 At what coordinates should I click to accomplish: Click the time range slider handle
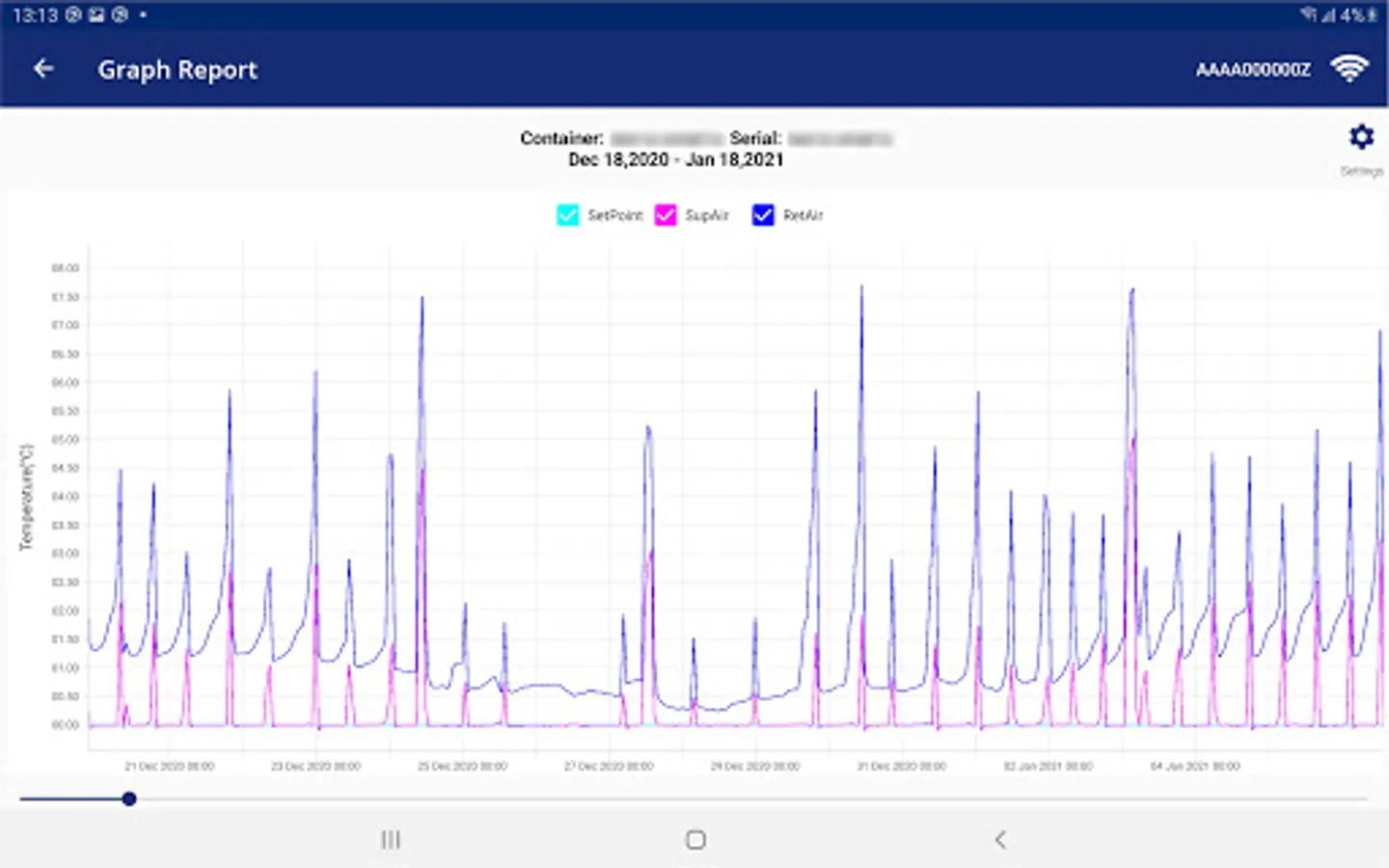pyautogui.click(x=129, y=799)
